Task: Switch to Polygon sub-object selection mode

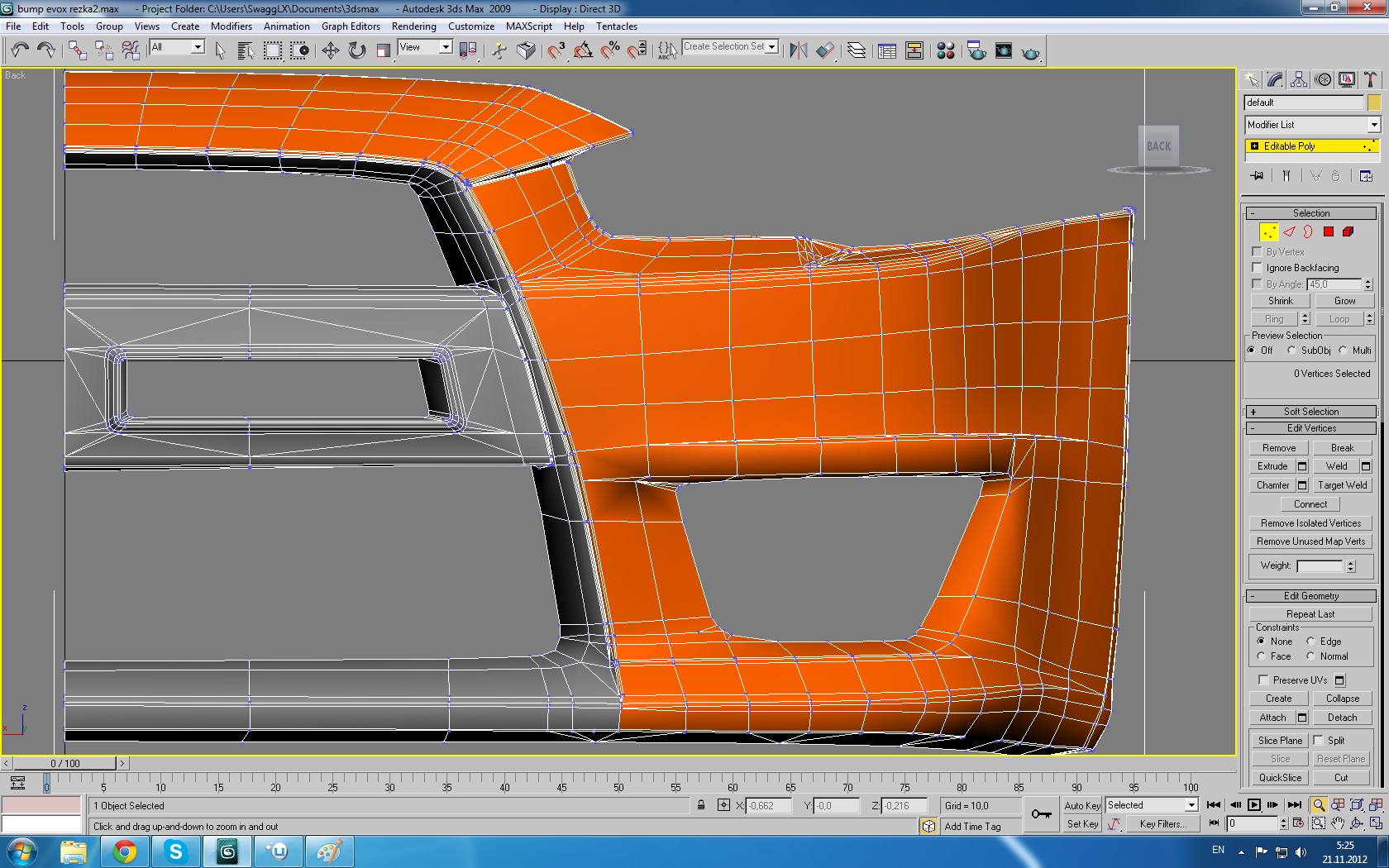Action: coord(1328,232)
